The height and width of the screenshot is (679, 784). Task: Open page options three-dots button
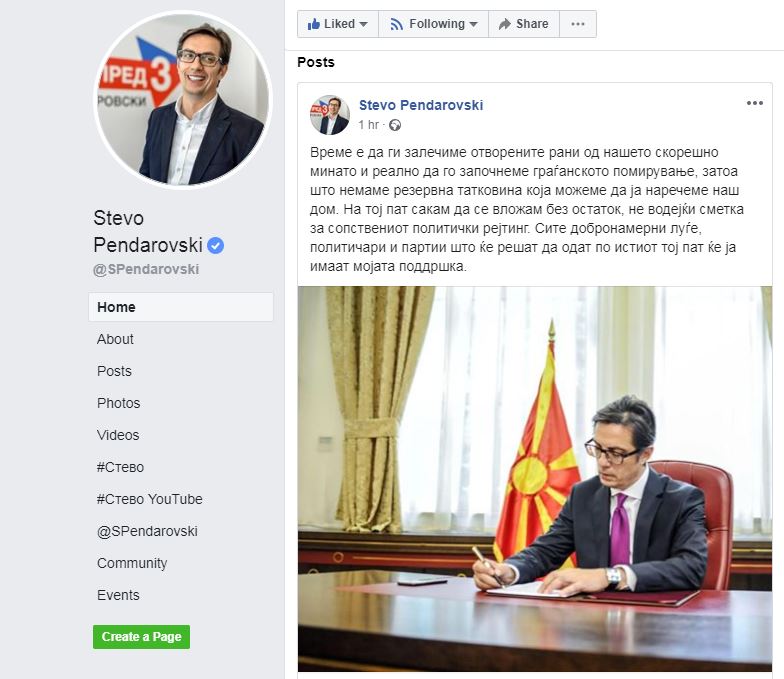point(578,24)
